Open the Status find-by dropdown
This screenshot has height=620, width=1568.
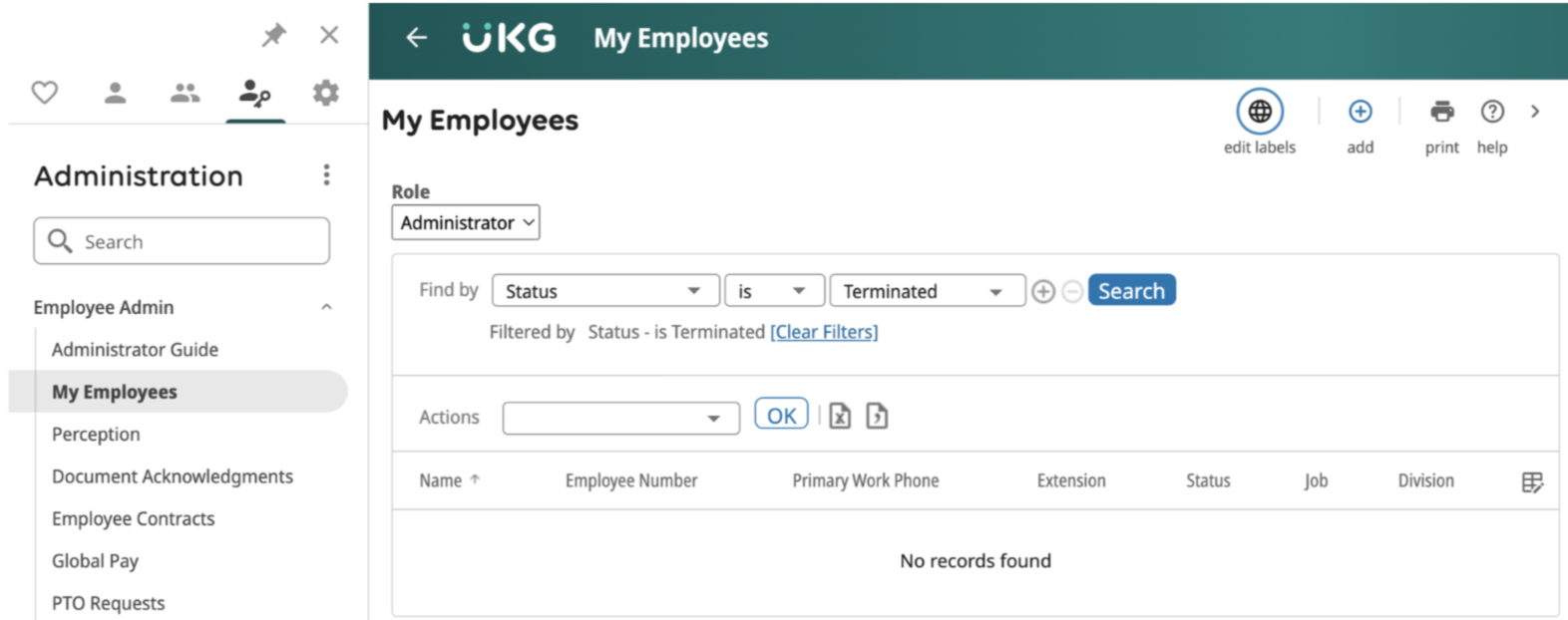605,291
